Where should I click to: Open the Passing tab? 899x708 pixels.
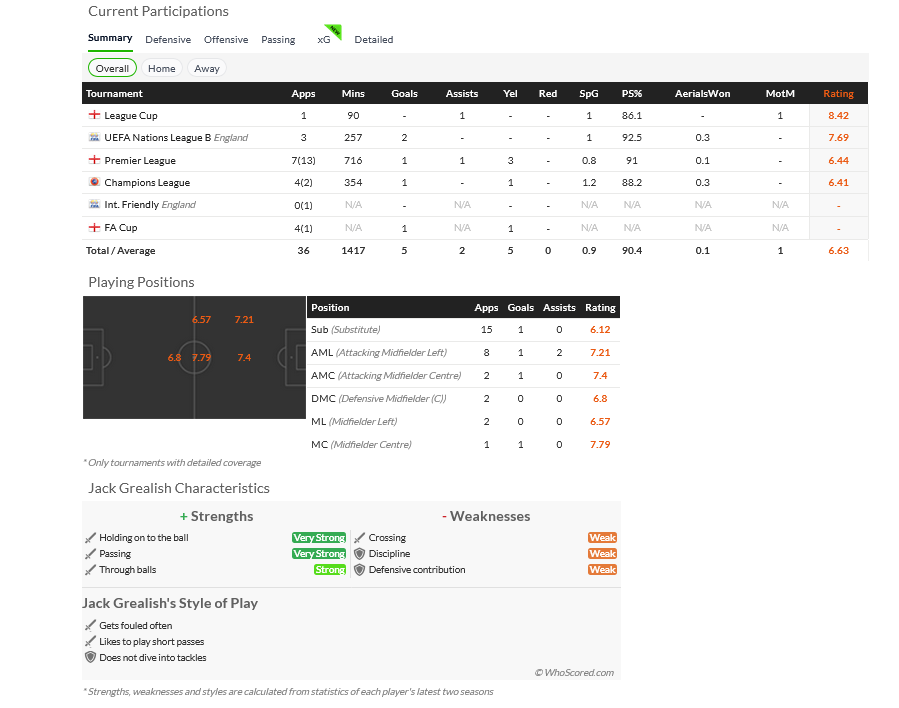(278, 40)
